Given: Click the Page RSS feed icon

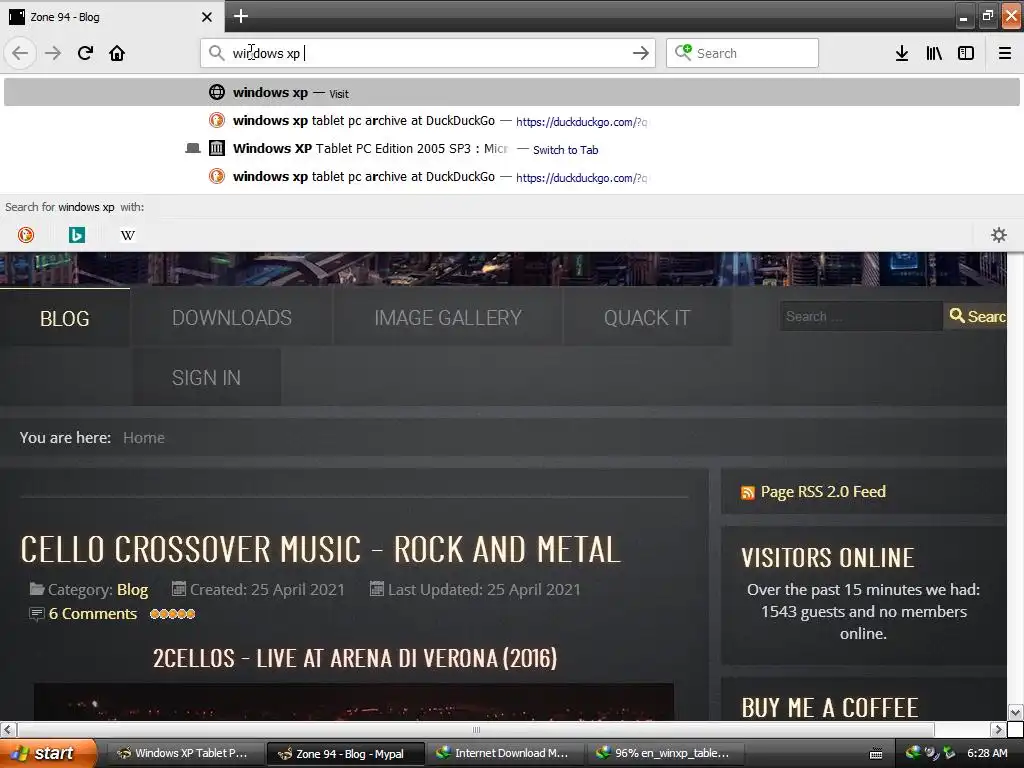Looking at the screenshot, I should coord(748,492).
